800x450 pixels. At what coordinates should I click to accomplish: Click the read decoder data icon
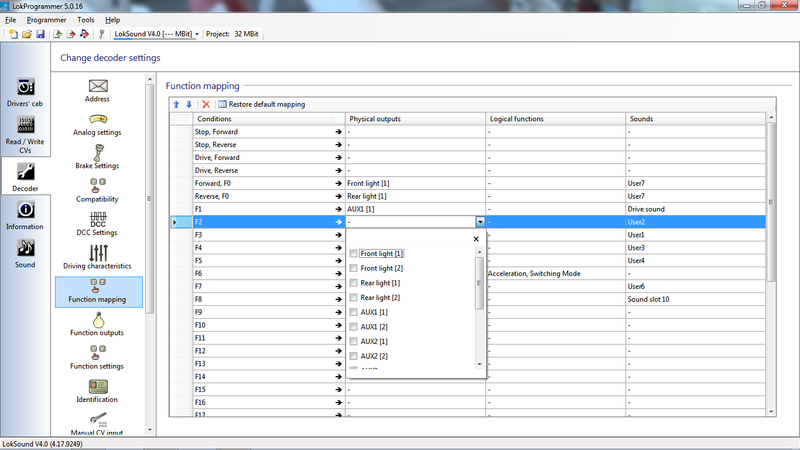[x=58, y=34]
